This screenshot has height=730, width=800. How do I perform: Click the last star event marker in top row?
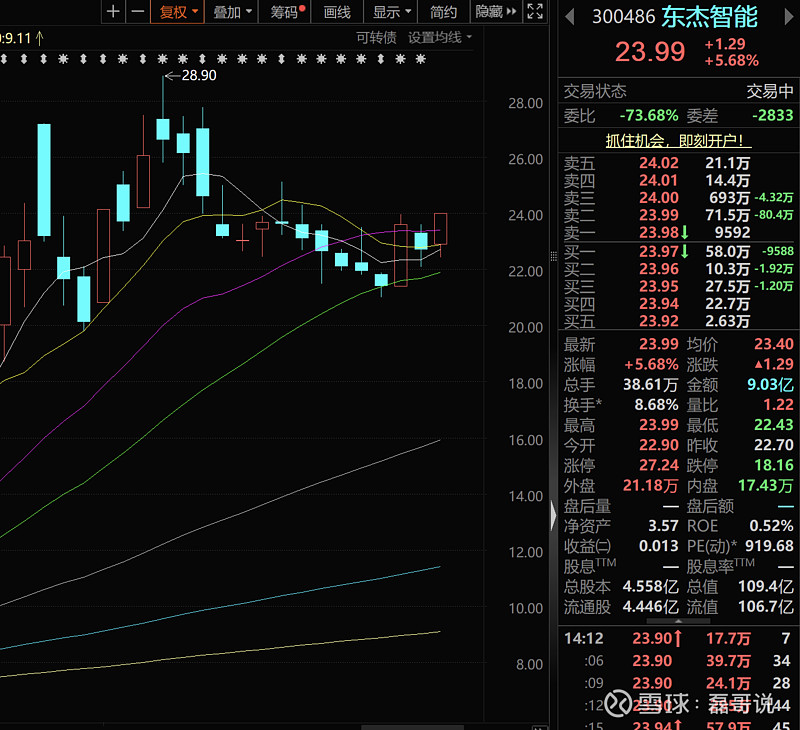click(x=420, y=59)
